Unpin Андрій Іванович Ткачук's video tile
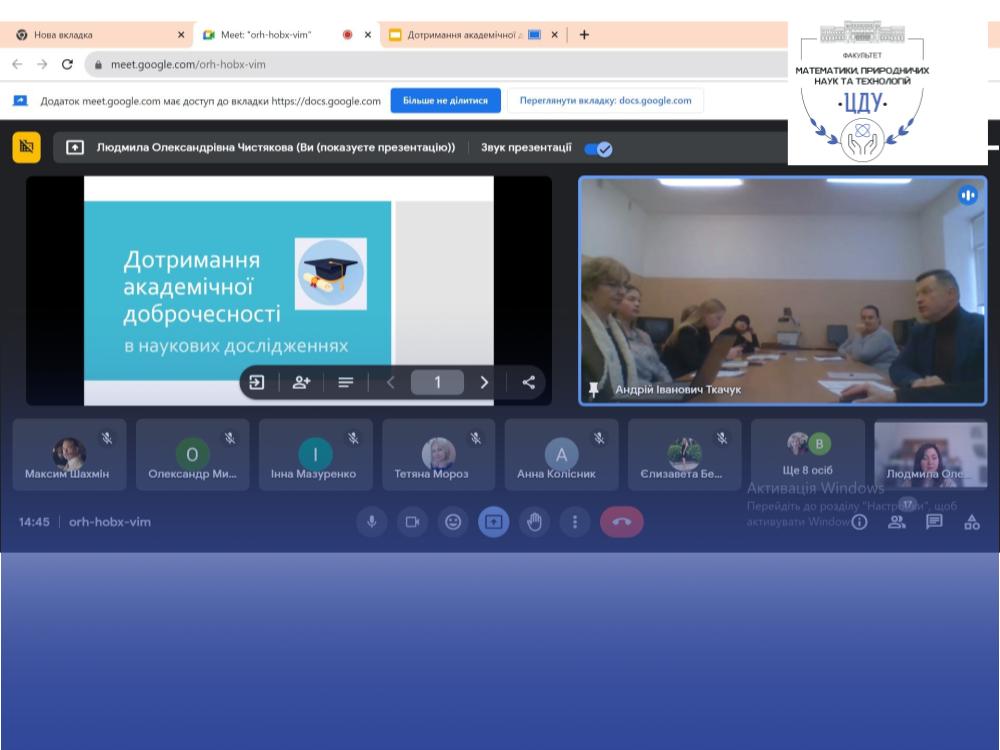The width and height of the screenshot is (1000, 750). tap(594, 389)
